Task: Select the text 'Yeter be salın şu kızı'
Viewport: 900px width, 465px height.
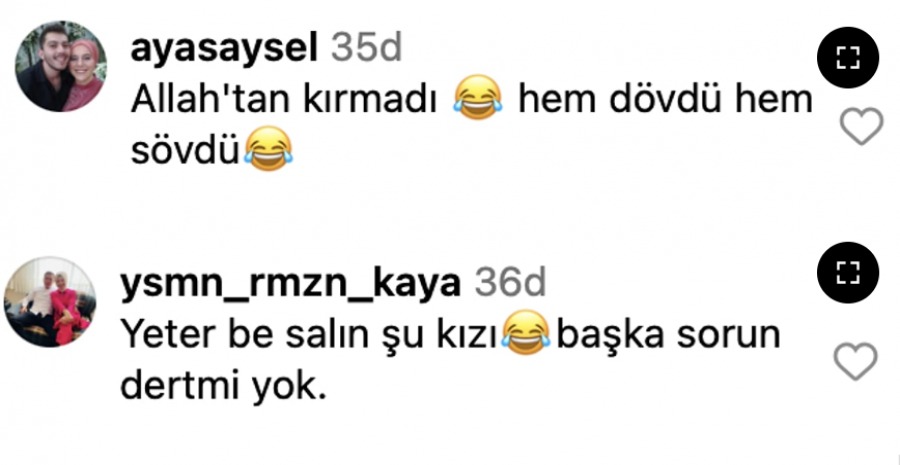Action: 309,336
